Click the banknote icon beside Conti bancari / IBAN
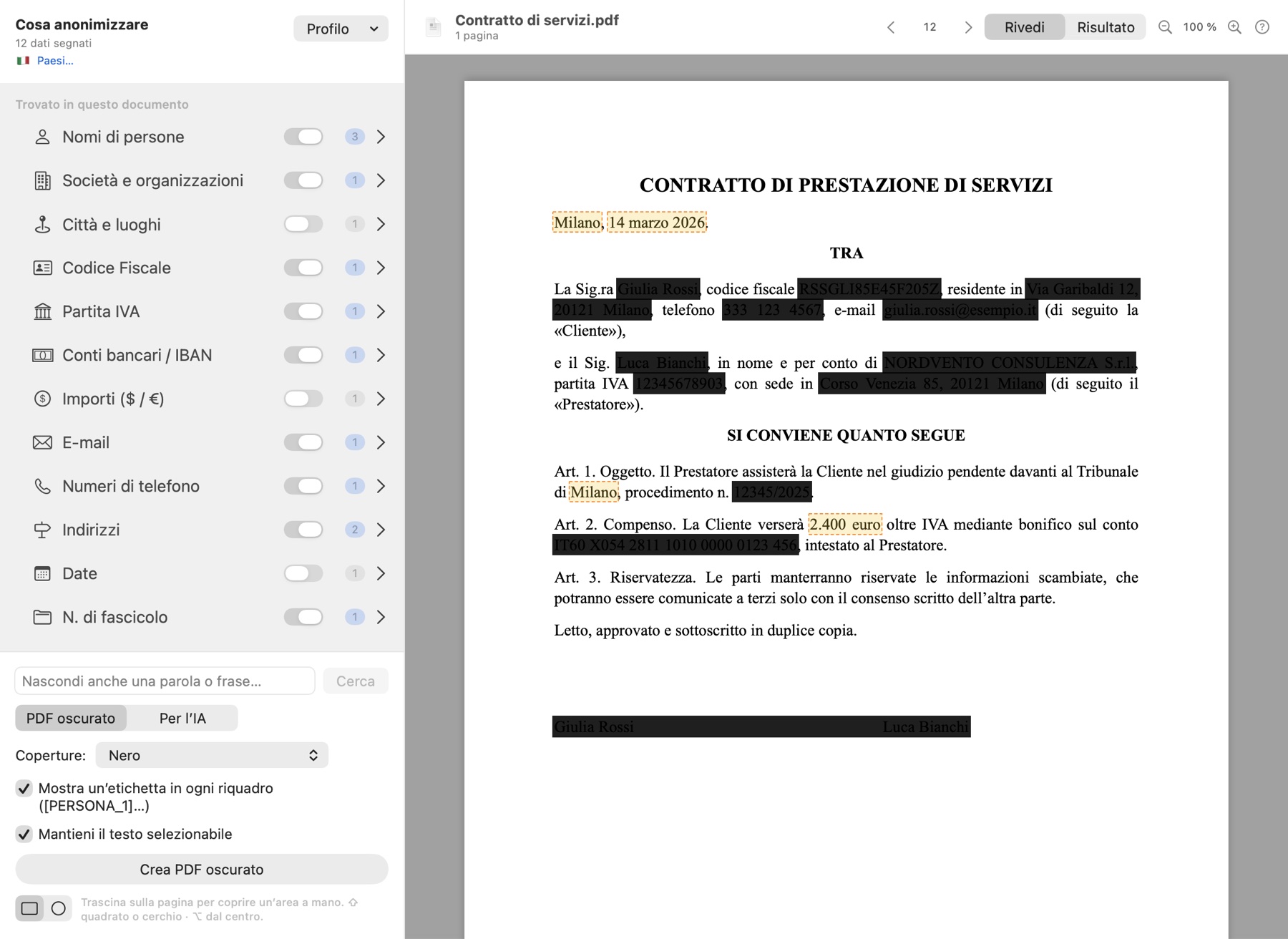The image size is (1288, 939). (43, 355)
